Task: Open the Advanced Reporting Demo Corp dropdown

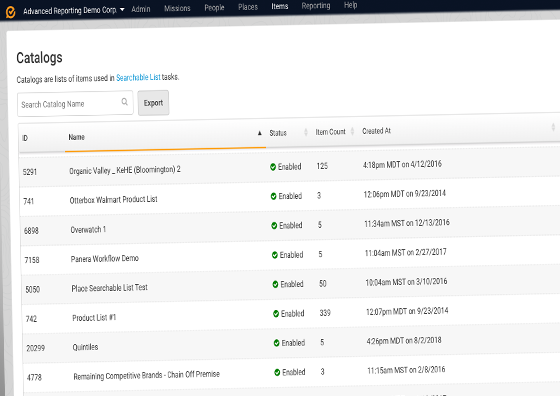Action: tap(74, 10)
